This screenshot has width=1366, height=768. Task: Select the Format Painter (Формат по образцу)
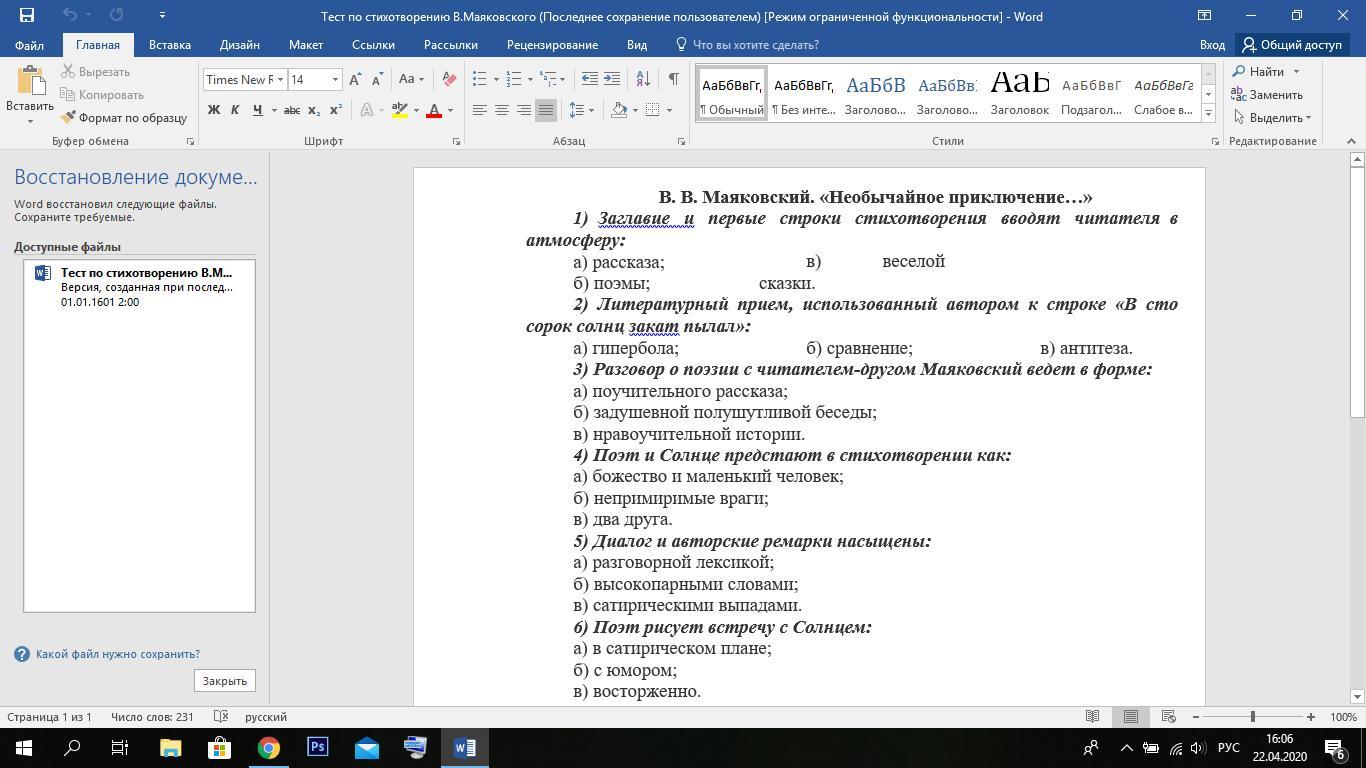[x=123, y=118]
